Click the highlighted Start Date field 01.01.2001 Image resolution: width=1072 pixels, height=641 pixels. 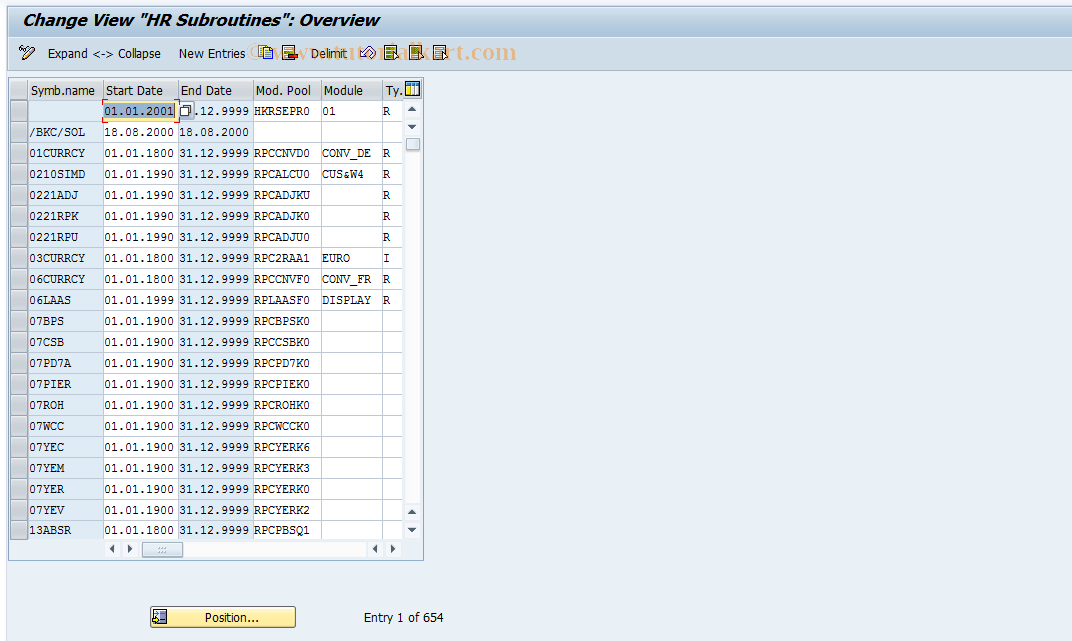coord(140,111)
